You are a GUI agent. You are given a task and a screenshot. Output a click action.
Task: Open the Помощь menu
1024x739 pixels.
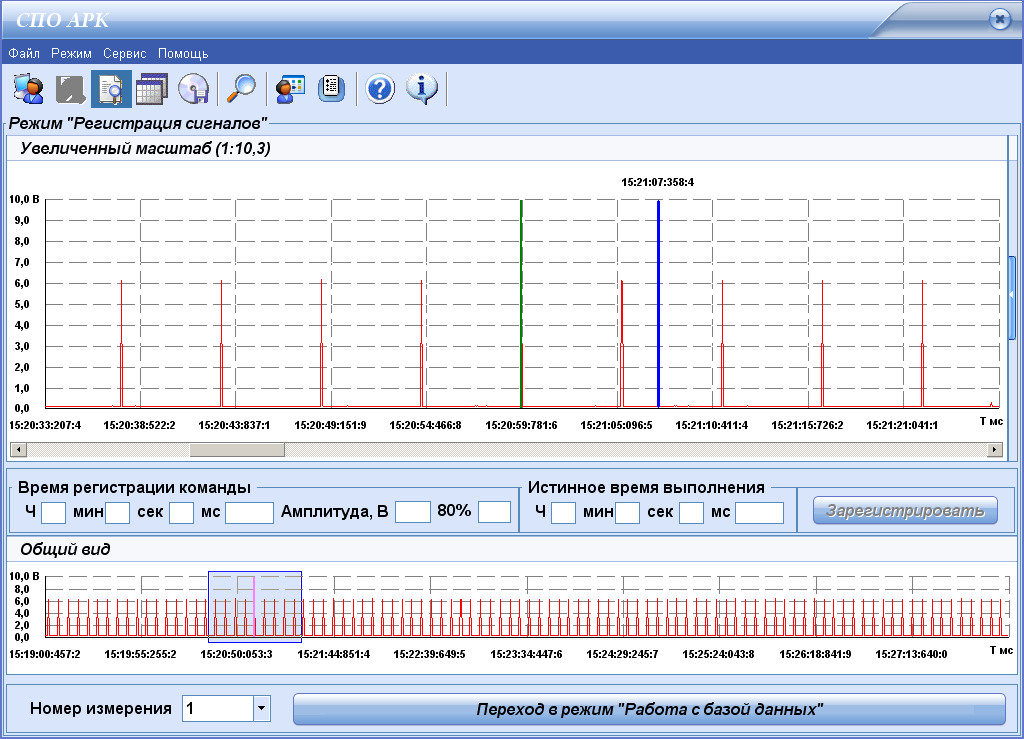point(183,53)
